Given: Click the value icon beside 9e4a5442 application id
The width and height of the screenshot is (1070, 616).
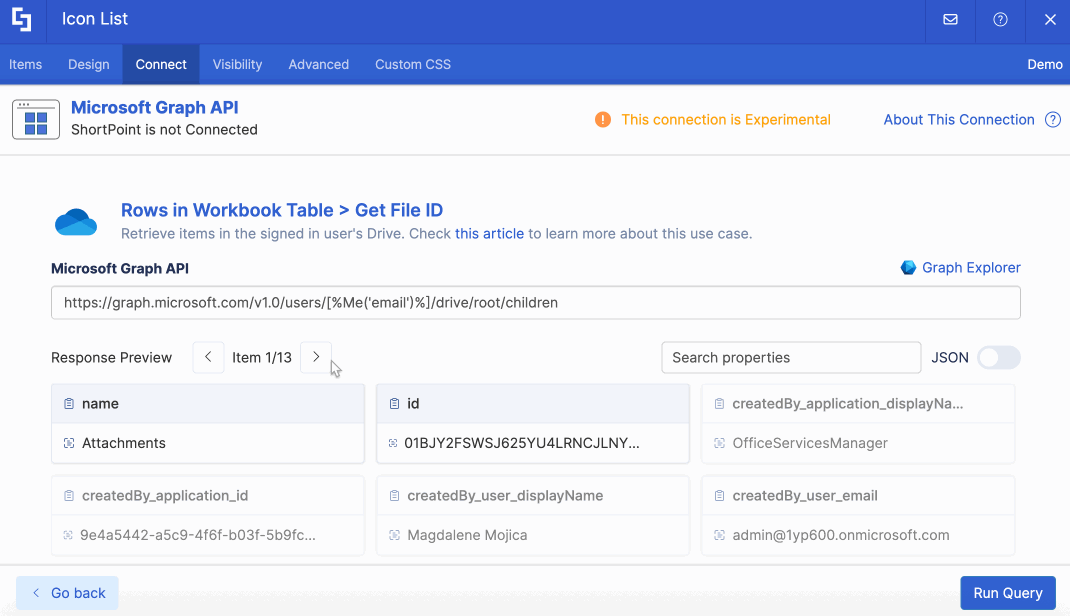Looking at the screenshot, I should coord(68,536).
